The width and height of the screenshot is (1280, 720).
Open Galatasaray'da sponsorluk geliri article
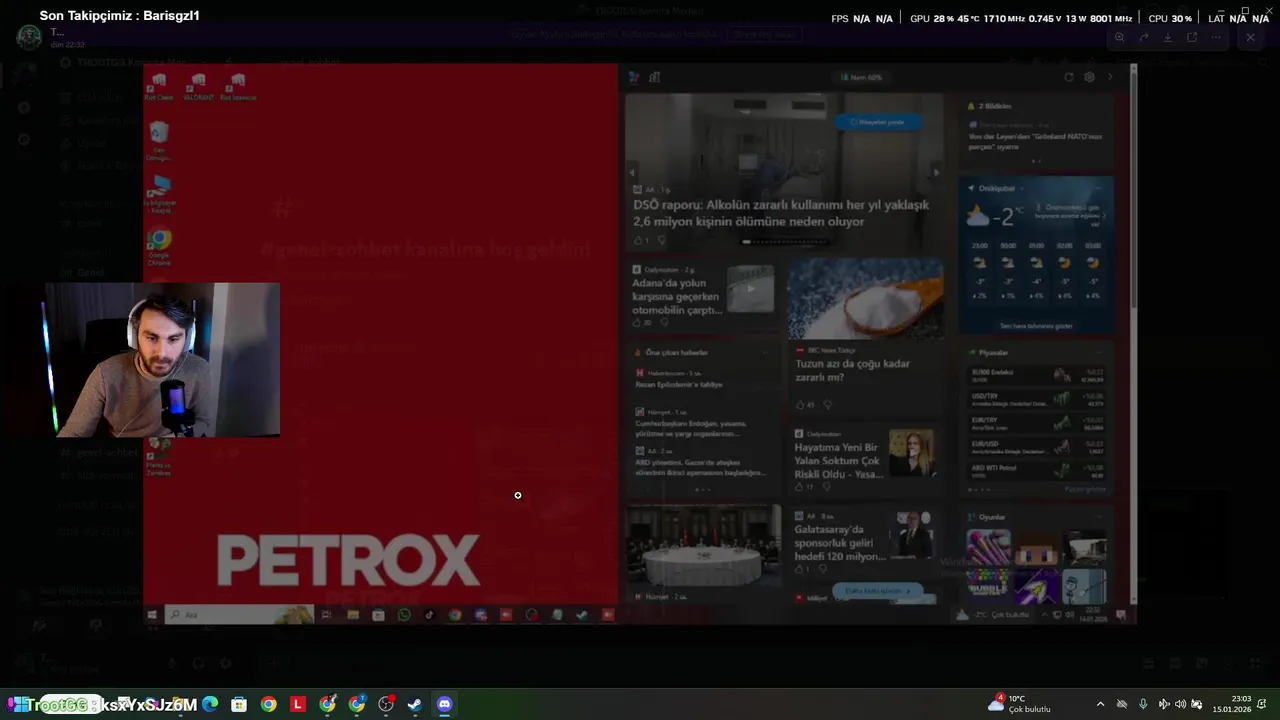[x=840, y=543]
